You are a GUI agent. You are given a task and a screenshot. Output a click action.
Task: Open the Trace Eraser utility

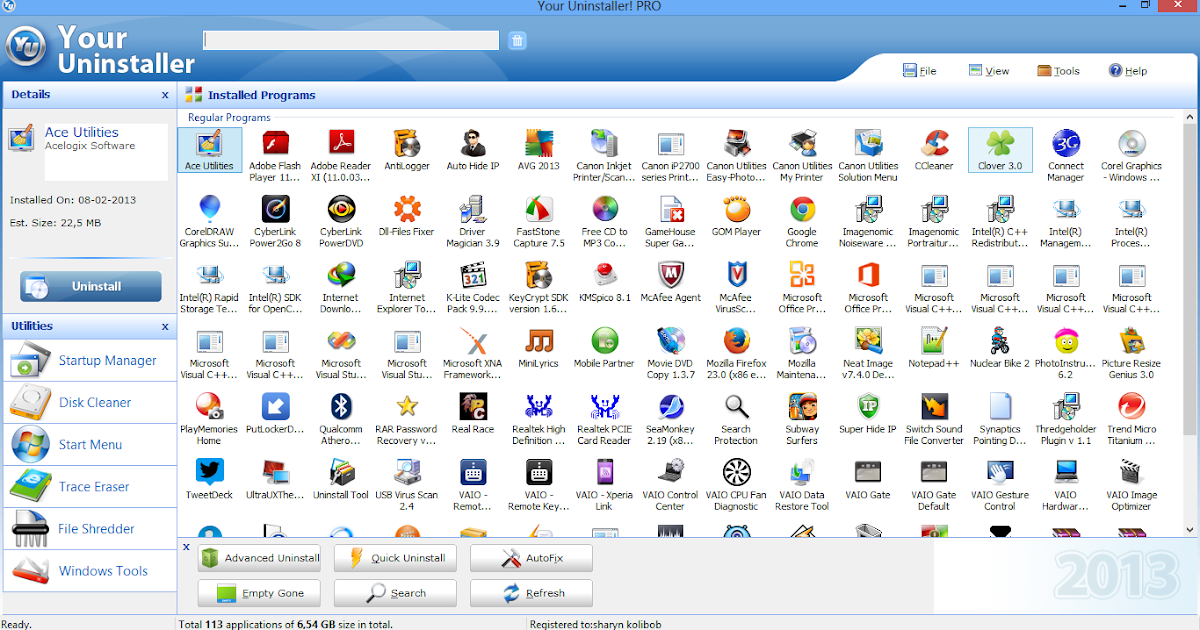(89, 486)
